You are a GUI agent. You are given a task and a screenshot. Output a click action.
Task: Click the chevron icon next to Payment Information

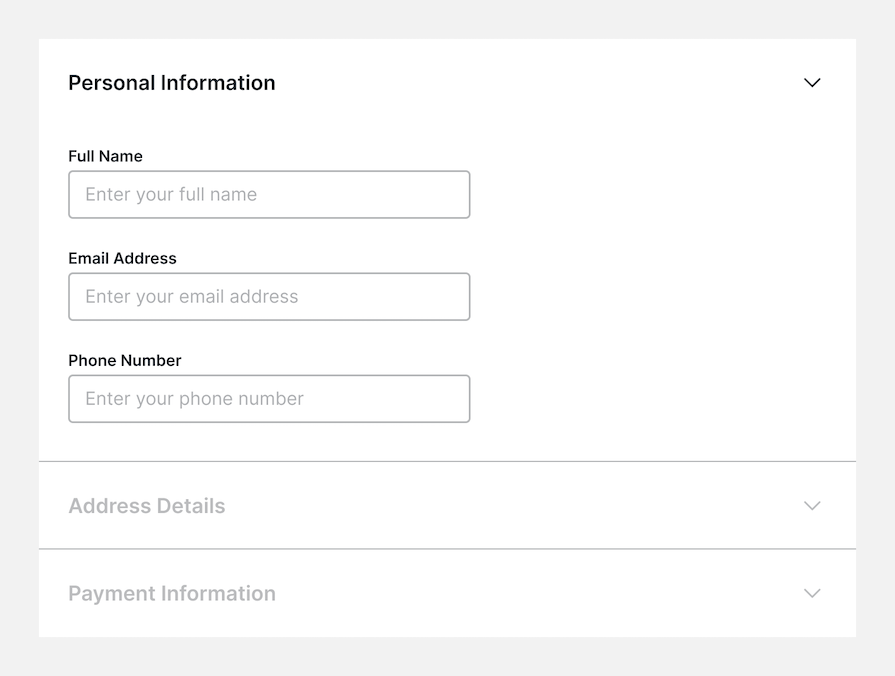(x=812, y=593)
